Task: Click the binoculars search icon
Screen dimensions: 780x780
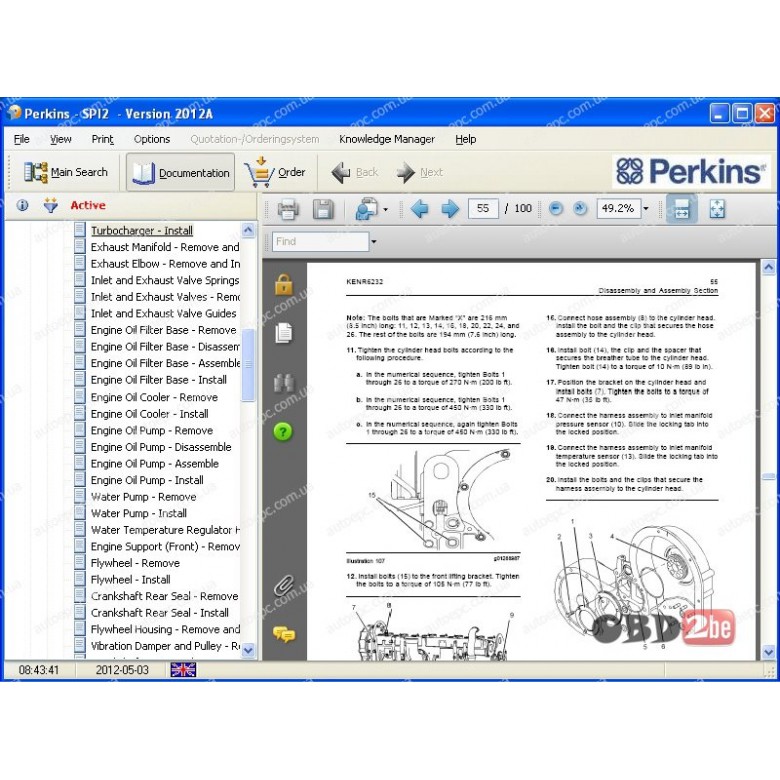Action: [284, 383]
